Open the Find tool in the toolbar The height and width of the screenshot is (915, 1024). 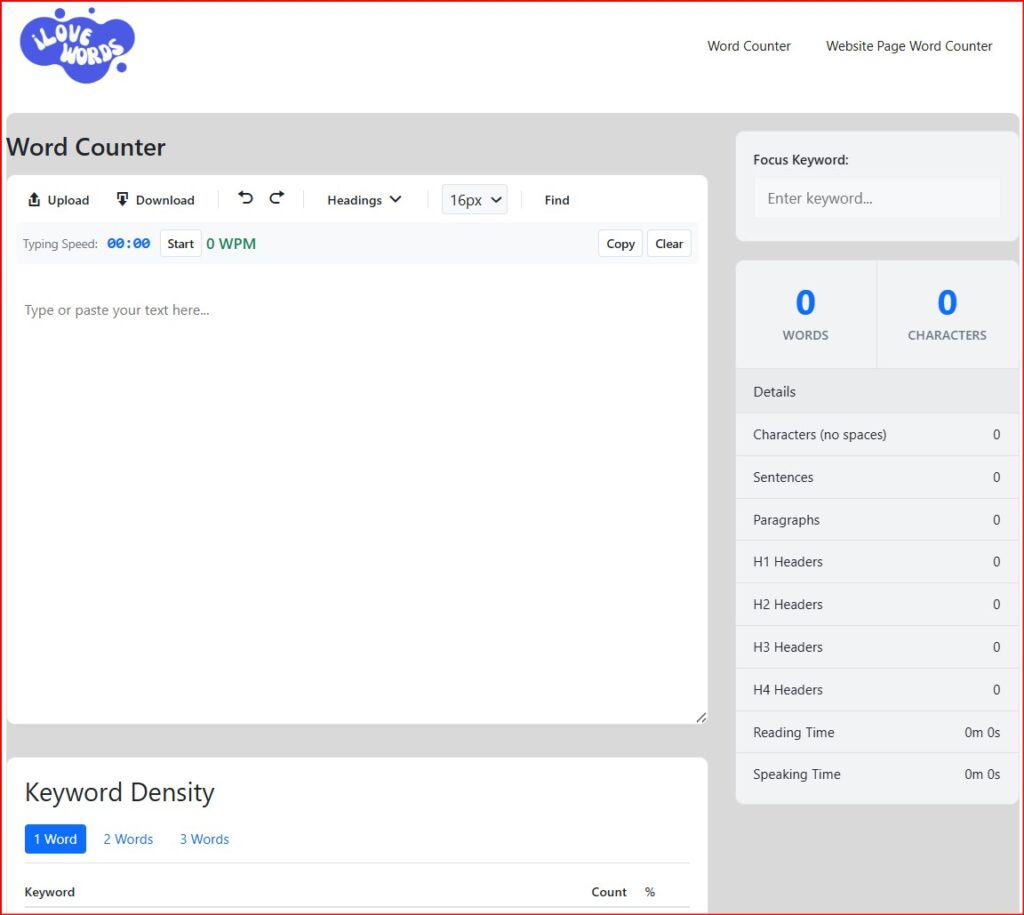pyautogui.click(x=556, y=199)
